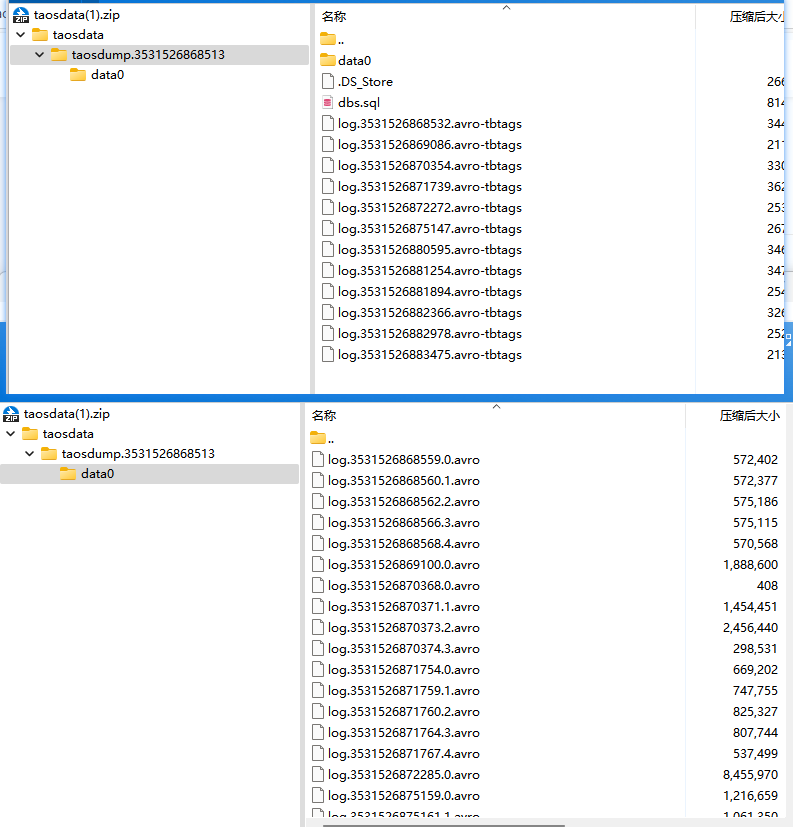Select the log.3531526870368.0.avro file icon
The width and height of the screenshot is (793, 827).
click(318, 586)
